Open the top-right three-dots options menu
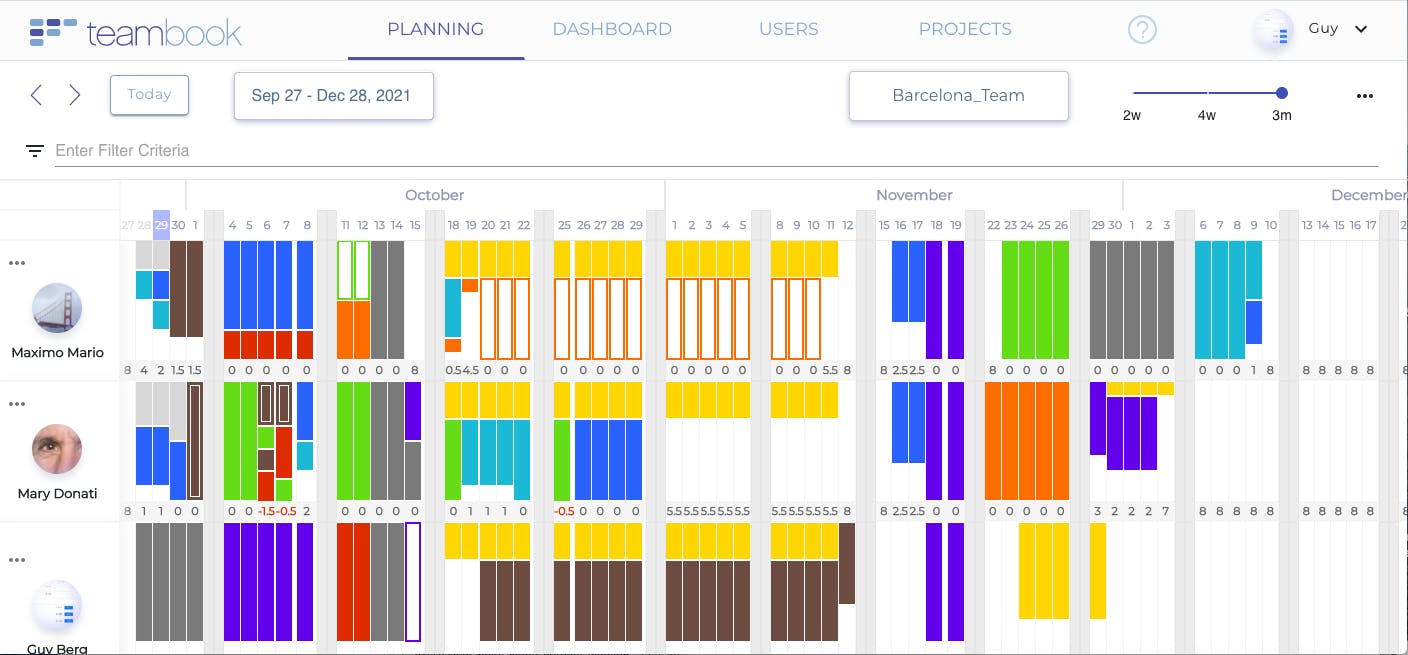This screenshot has width=1408, height=655. pos(1365,96)
